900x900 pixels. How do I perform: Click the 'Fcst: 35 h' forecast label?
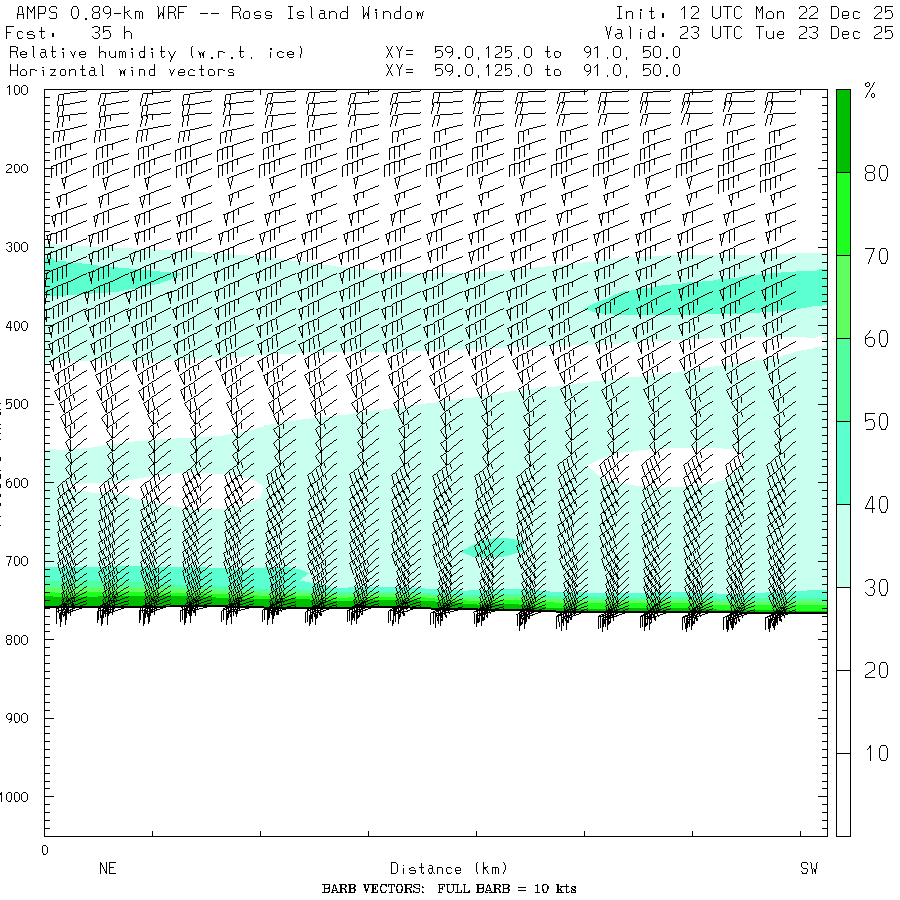click(x=68, y=33)
